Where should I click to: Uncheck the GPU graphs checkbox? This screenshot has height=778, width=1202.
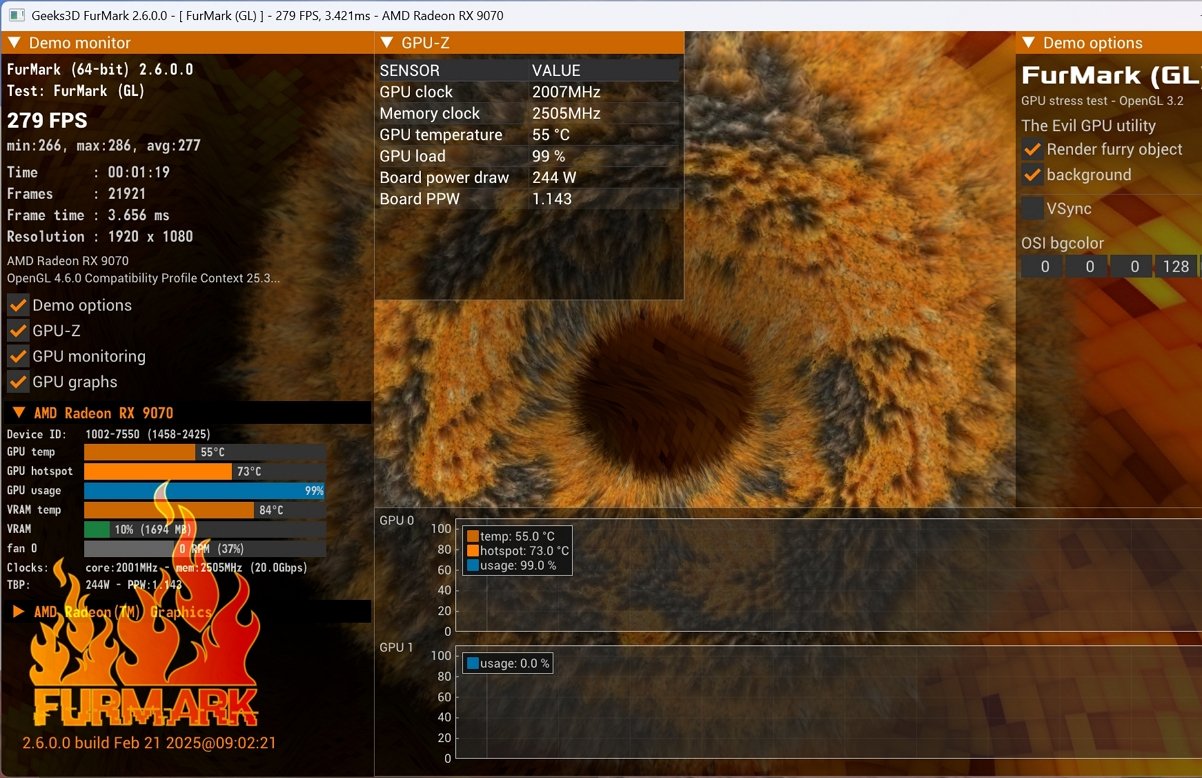point(18,382)
